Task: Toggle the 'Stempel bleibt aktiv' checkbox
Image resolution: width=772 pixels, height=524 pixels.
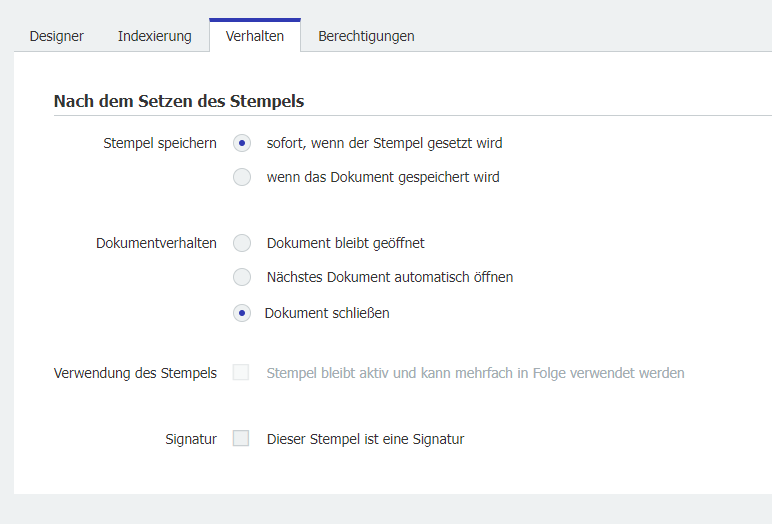Action: (241, 373)
